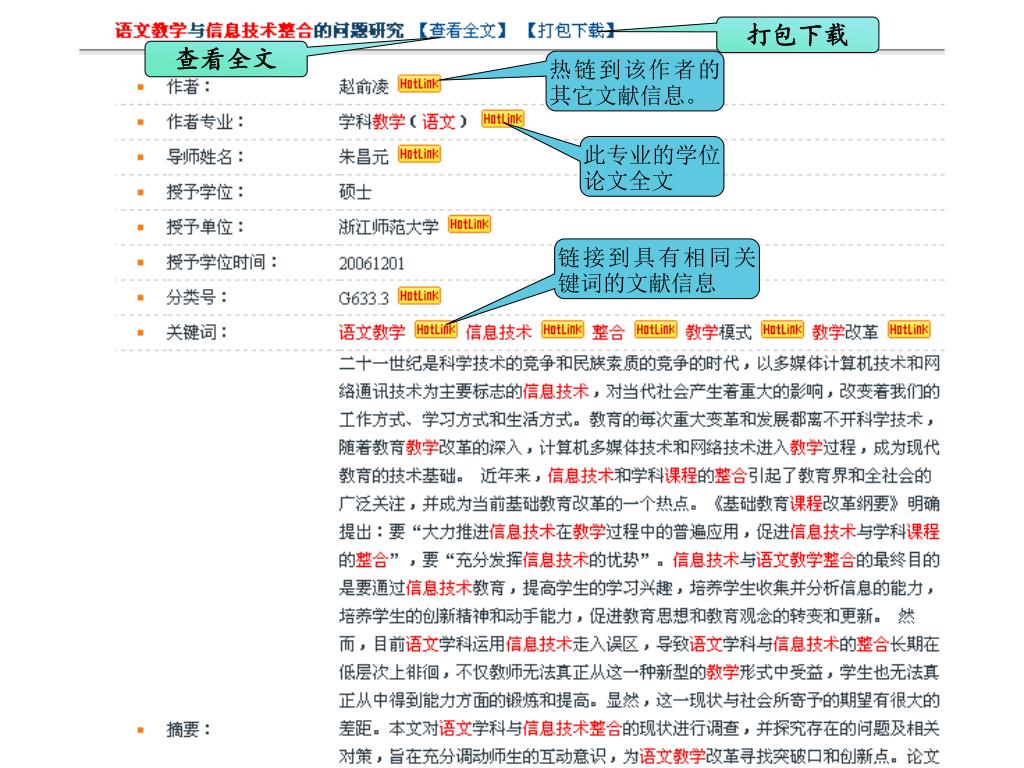Click the 授予学位时间: field label
The image size is (1024, 768).
tap(222, 263)
